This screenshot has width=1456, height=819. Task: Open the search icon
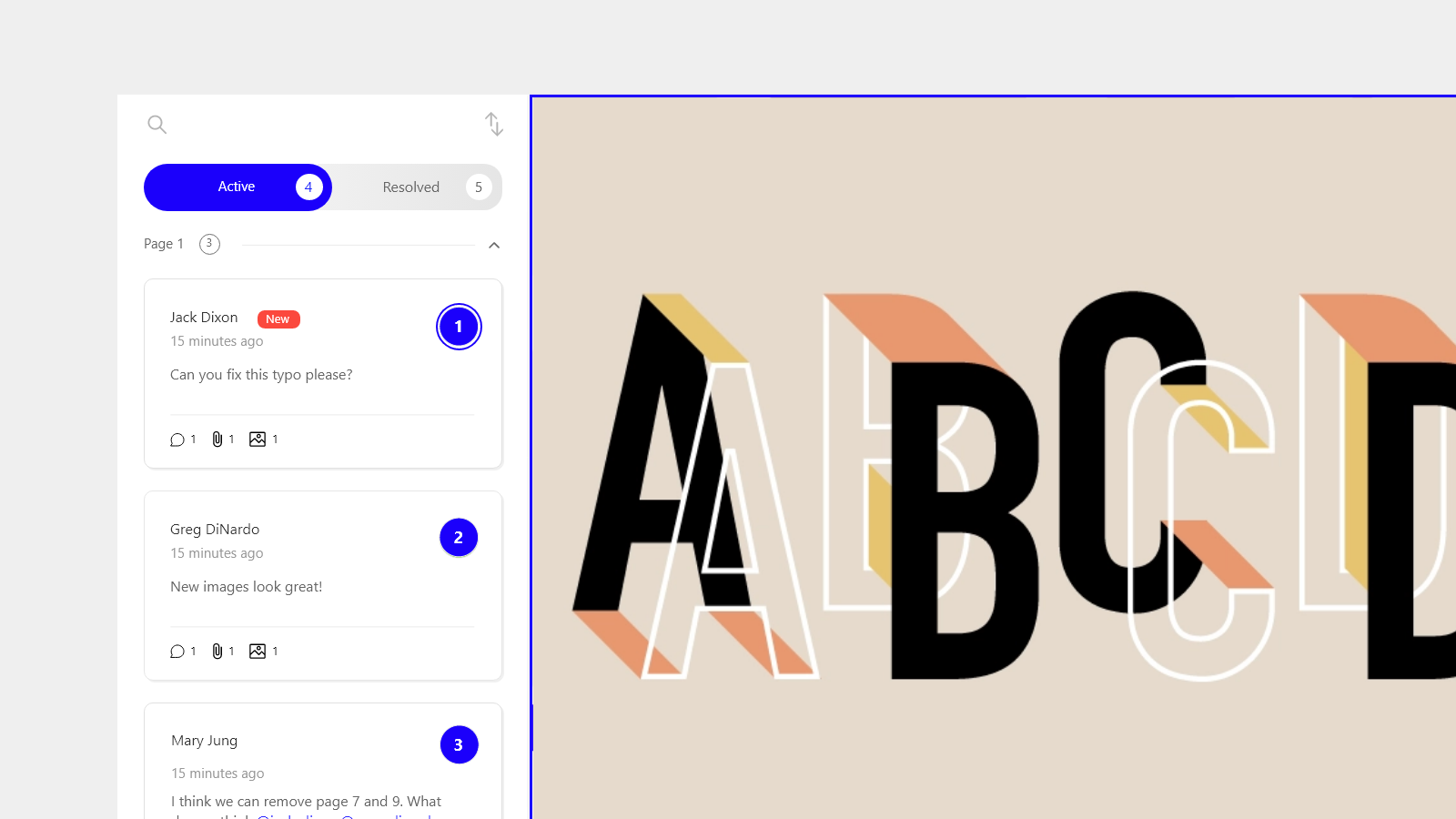(157, 125)
